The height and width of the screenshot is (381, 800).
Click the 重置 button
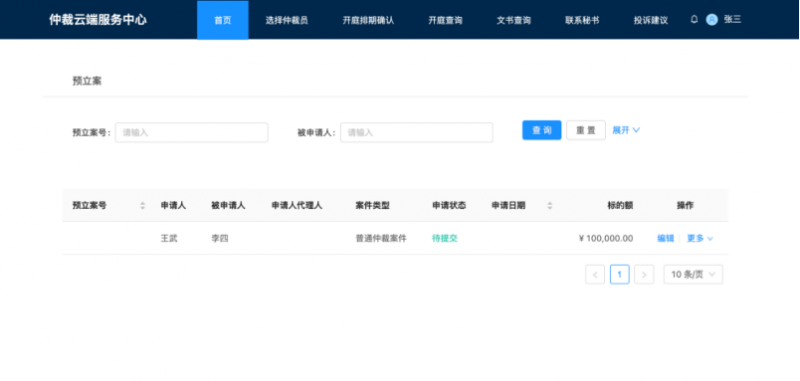586,130
